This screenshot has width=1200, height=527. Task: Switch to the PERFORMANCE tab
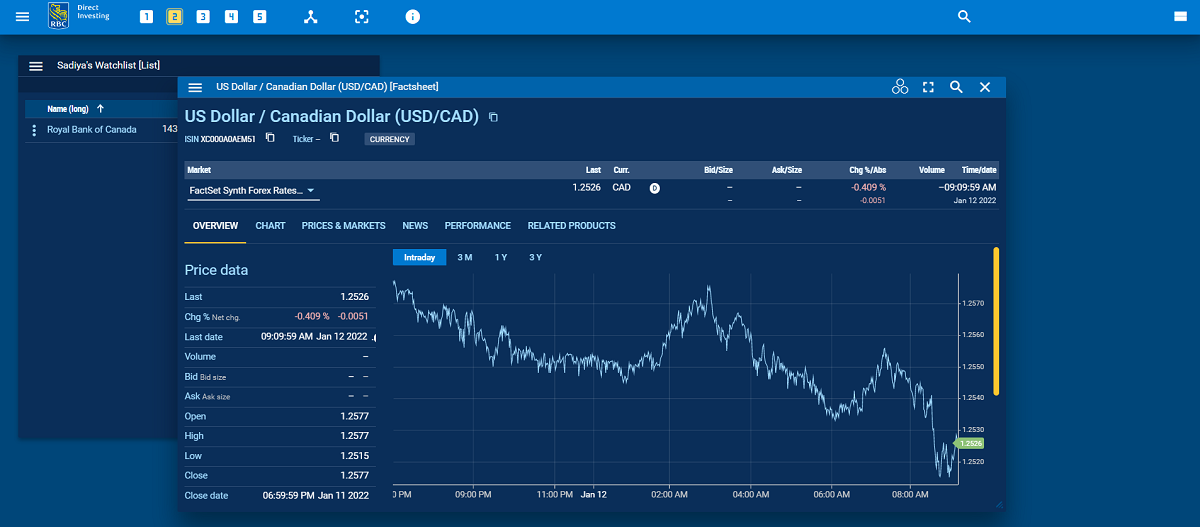pos(478,226)
